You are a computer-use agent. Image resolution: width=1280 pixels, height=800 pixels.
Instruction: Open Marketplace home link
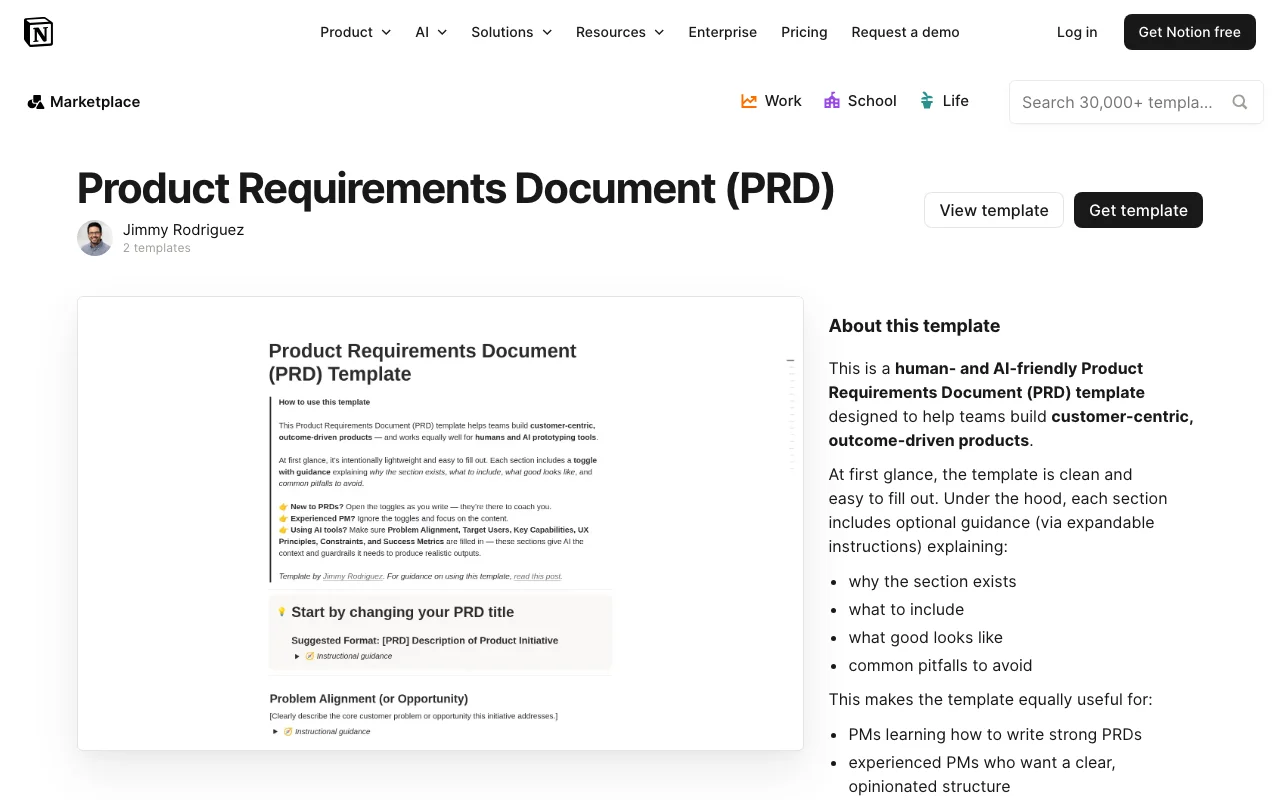84,102
